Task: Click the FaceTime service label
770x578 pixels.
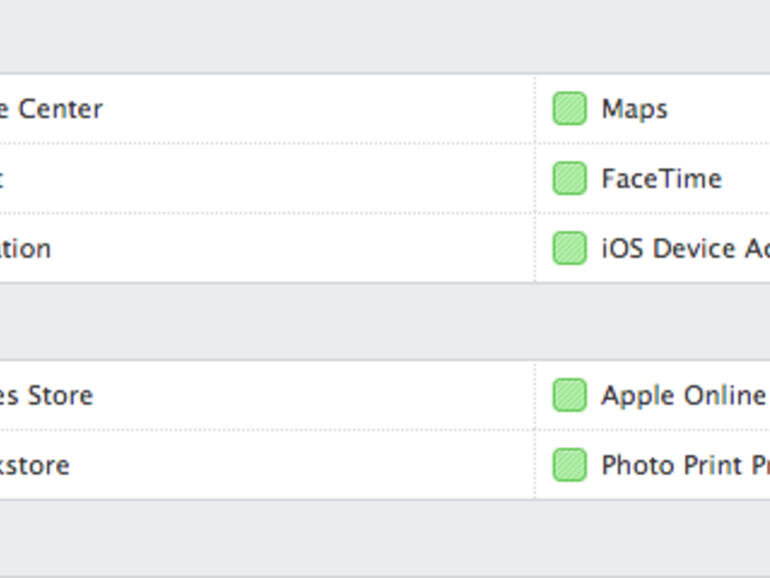Action: 661,178
